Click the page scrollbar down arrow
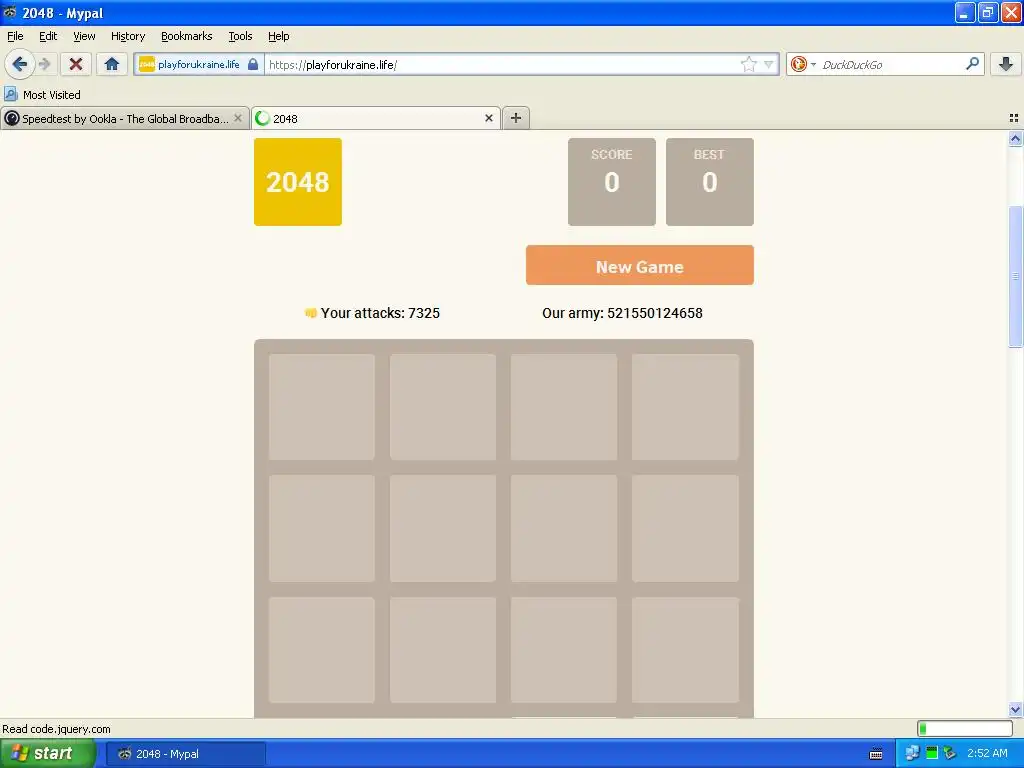 1015,709
